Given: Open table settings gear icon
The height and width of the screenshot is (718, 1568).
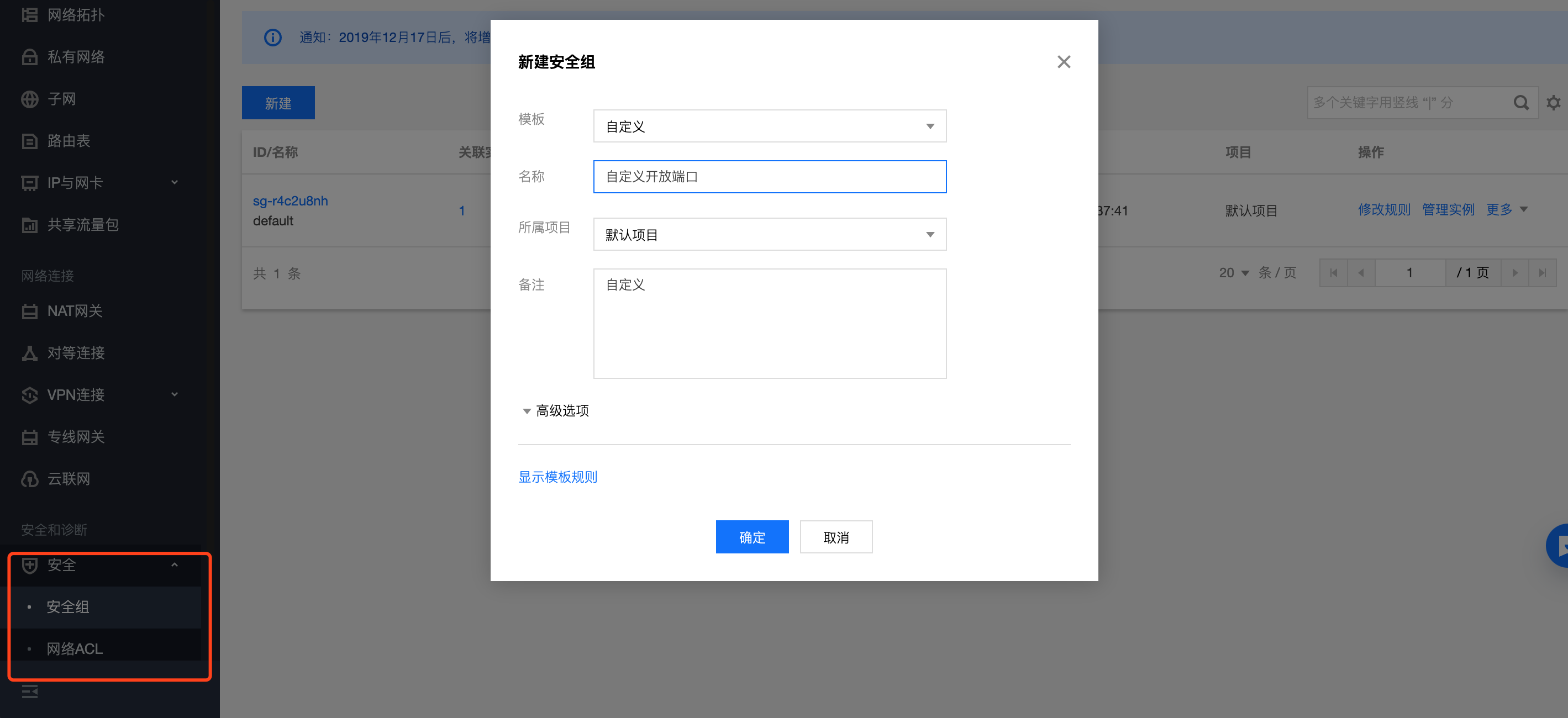Looking at the screenshot, I should coord(1553,103).
